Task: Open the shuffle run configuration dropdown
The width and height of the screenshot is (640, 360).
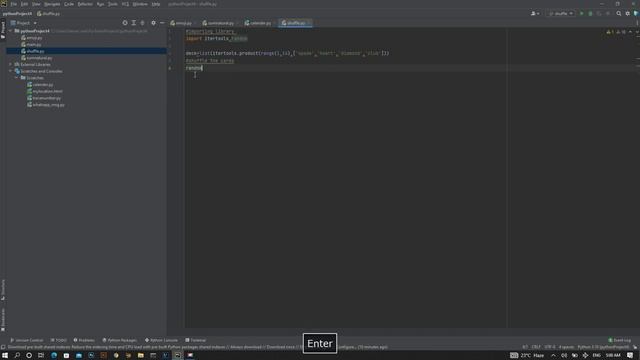Action: [x=561, y=13]
